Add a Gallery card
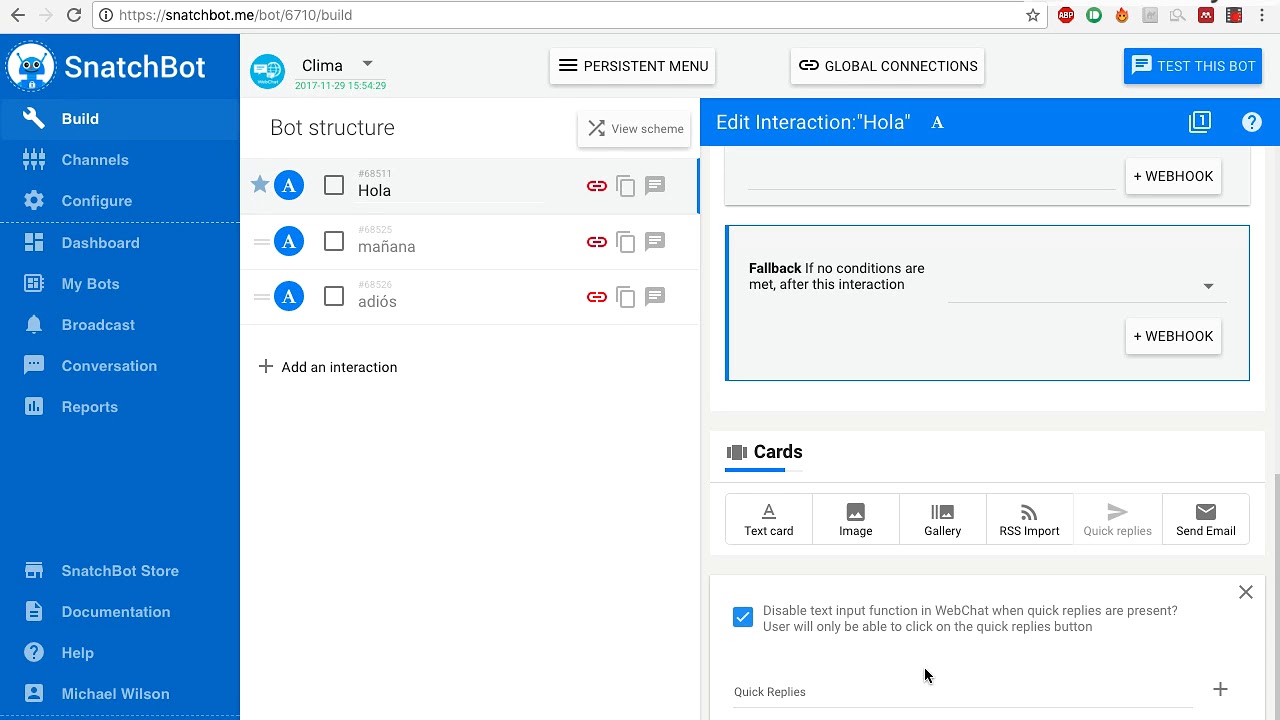1280x720 pixels. [942, 520]
